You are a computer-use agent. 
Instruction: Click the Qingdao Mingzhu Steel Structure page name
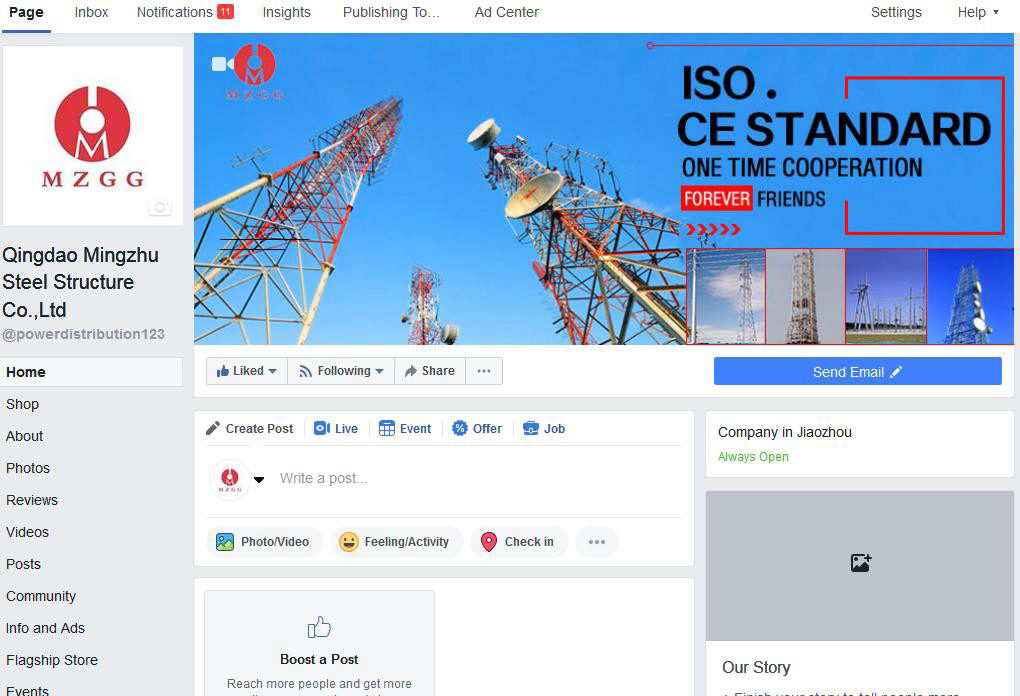pos(81,282)
